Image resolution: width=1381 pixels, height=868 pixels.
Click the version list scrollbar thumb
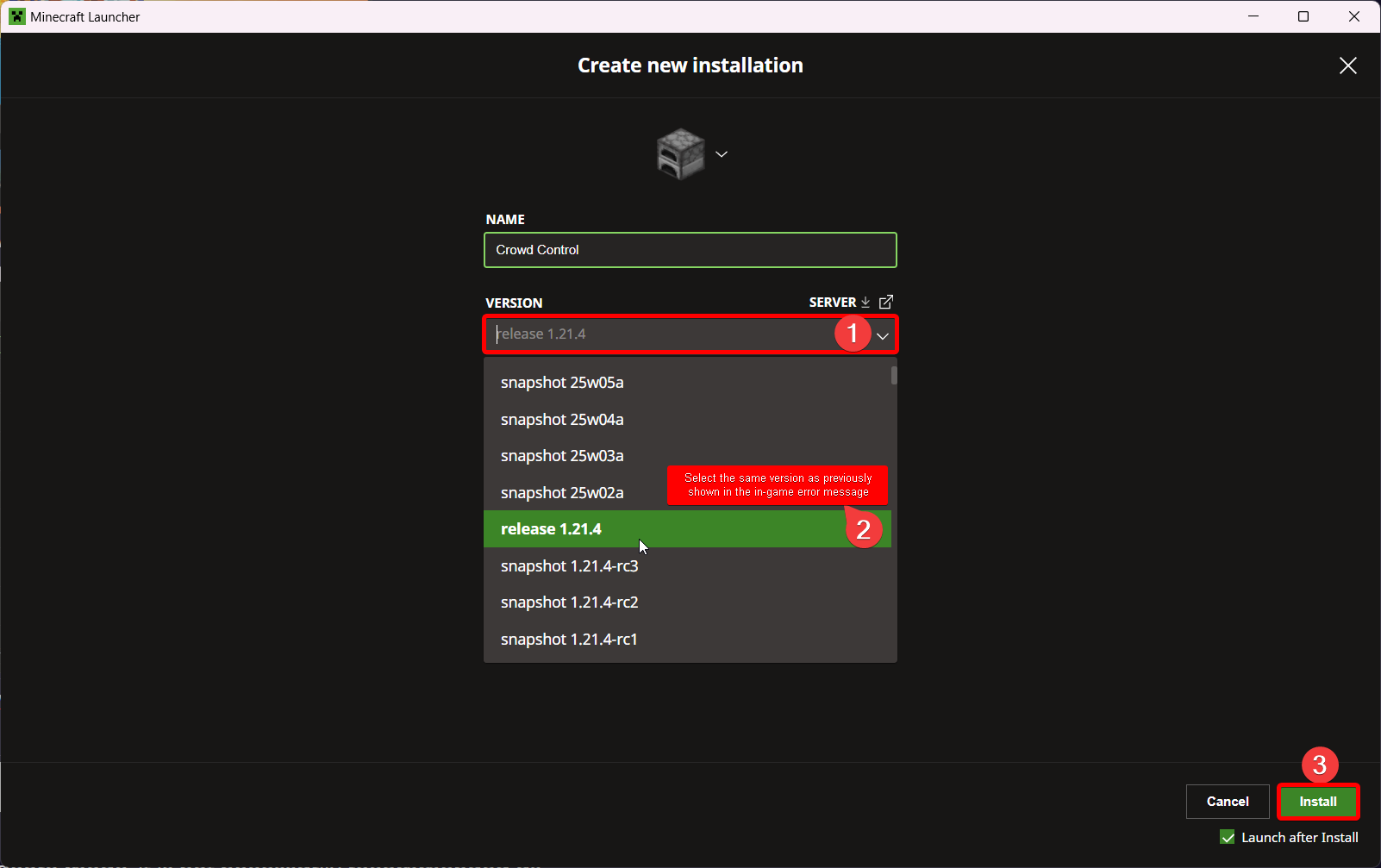pyautogui.click(x=894, y=376)
